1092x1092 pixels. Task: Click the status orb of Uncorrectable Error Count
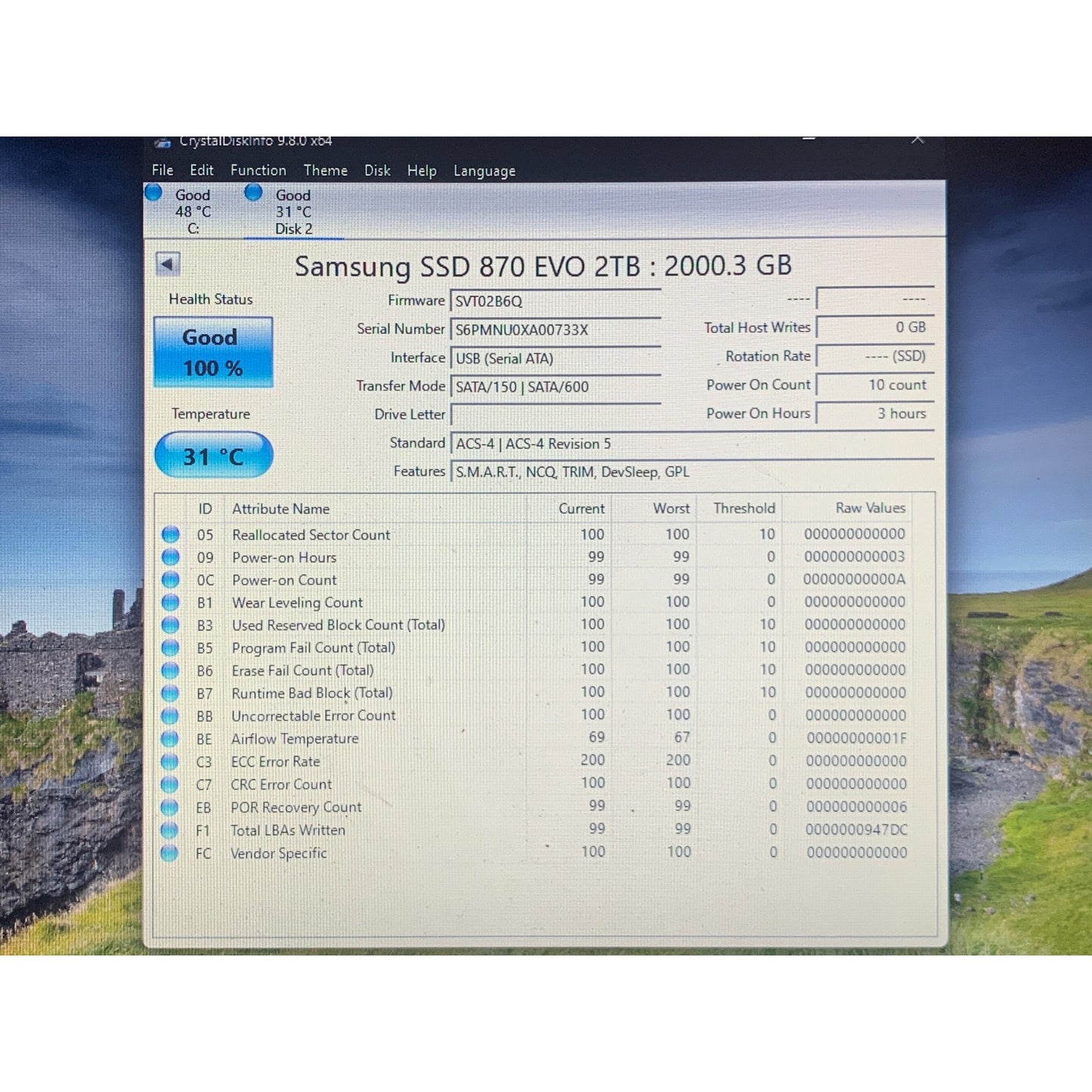coord(171,716)
